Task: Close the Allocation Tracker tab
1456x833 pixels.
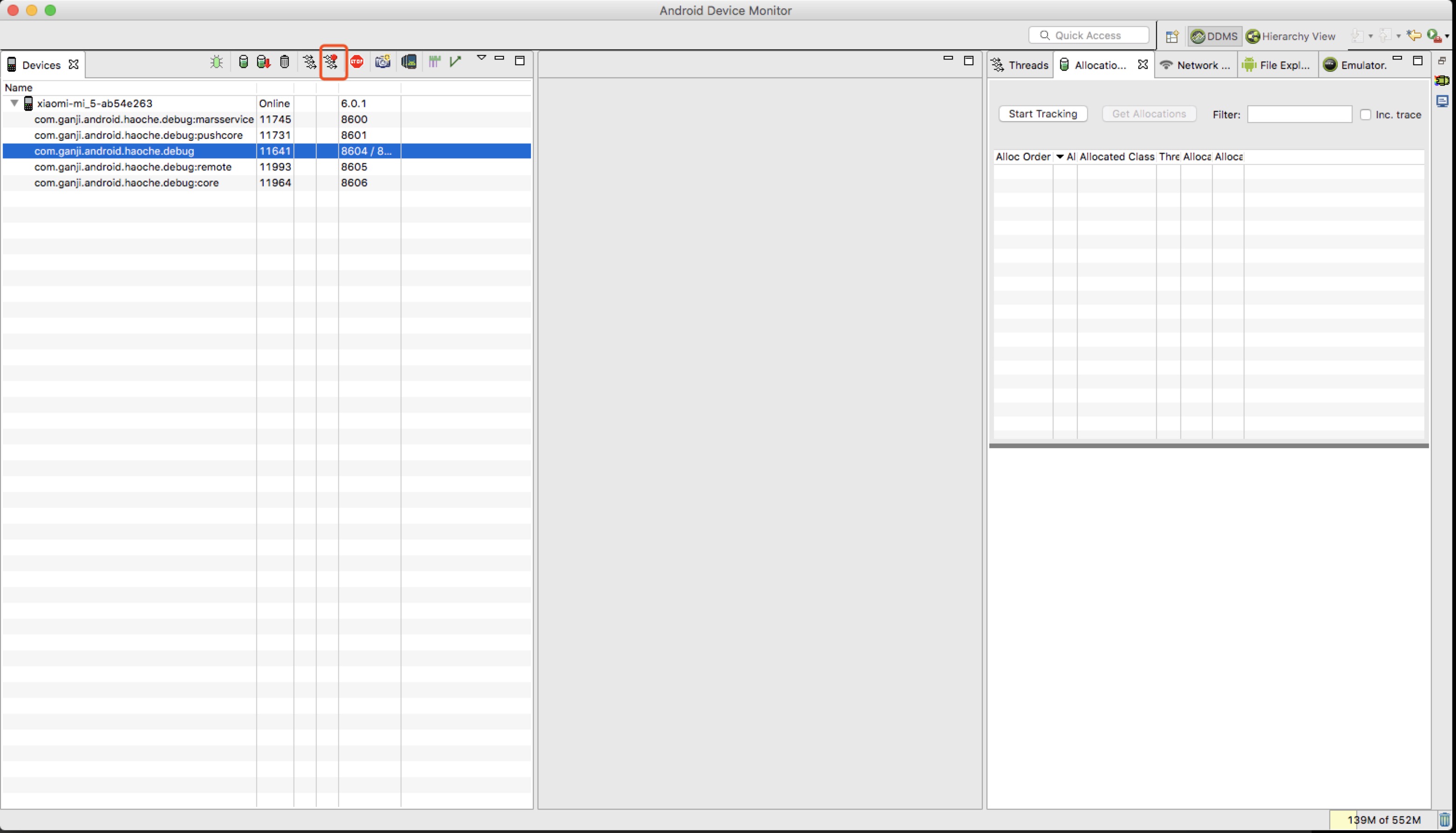Action: click(1143, 65)
